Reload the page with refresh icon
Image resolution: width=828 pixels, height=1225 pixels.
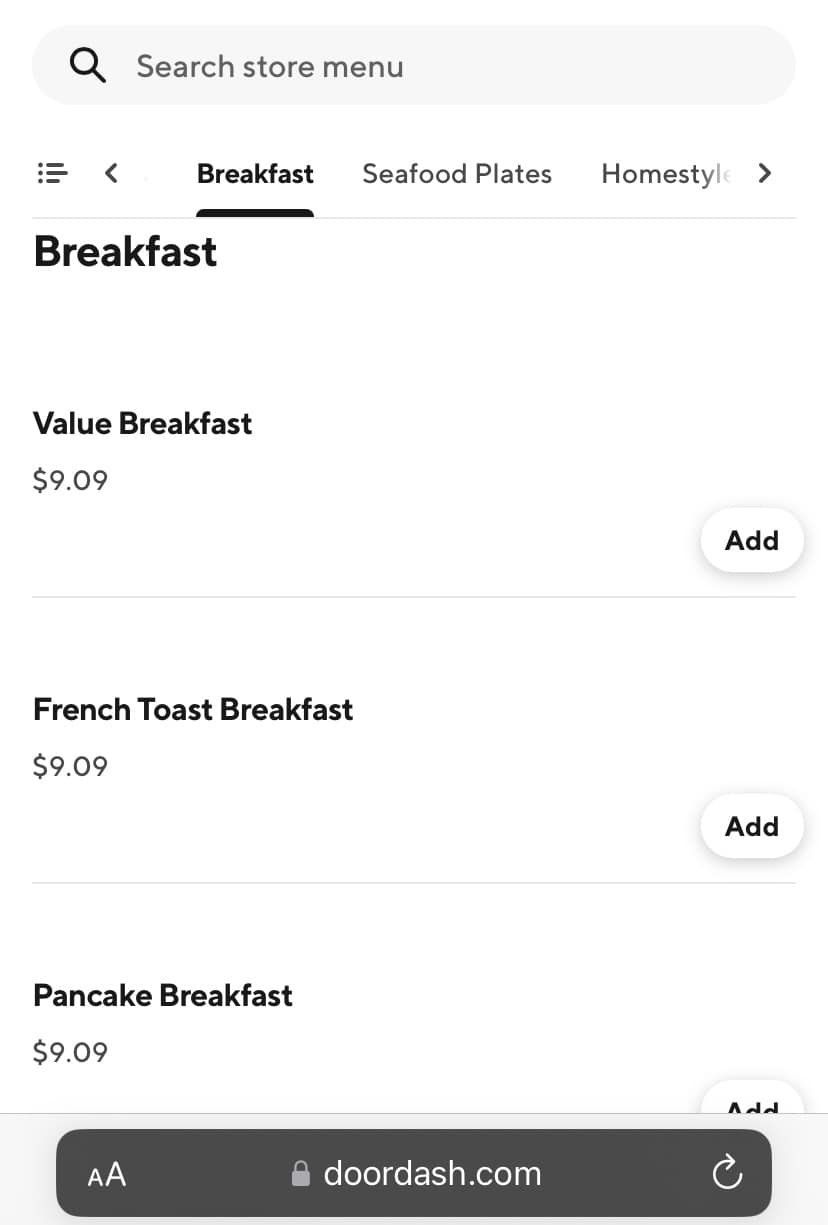coord(727,1172)
